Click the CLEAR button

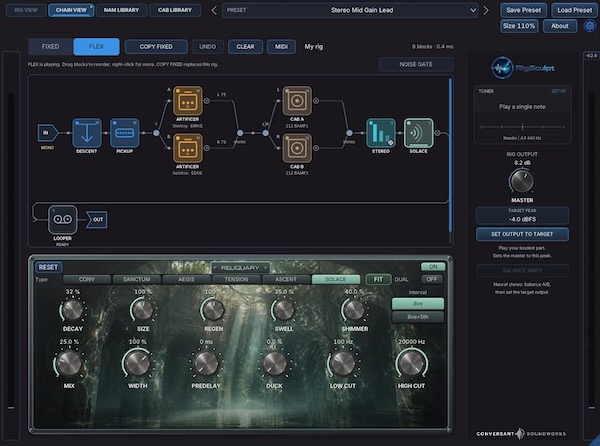(245, 47)
